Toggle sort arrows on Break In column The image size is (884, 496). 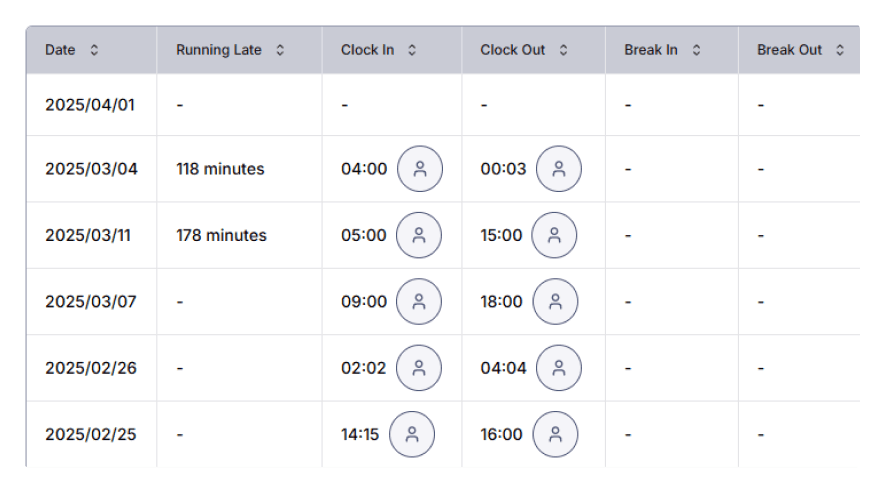tap(696, 50)
